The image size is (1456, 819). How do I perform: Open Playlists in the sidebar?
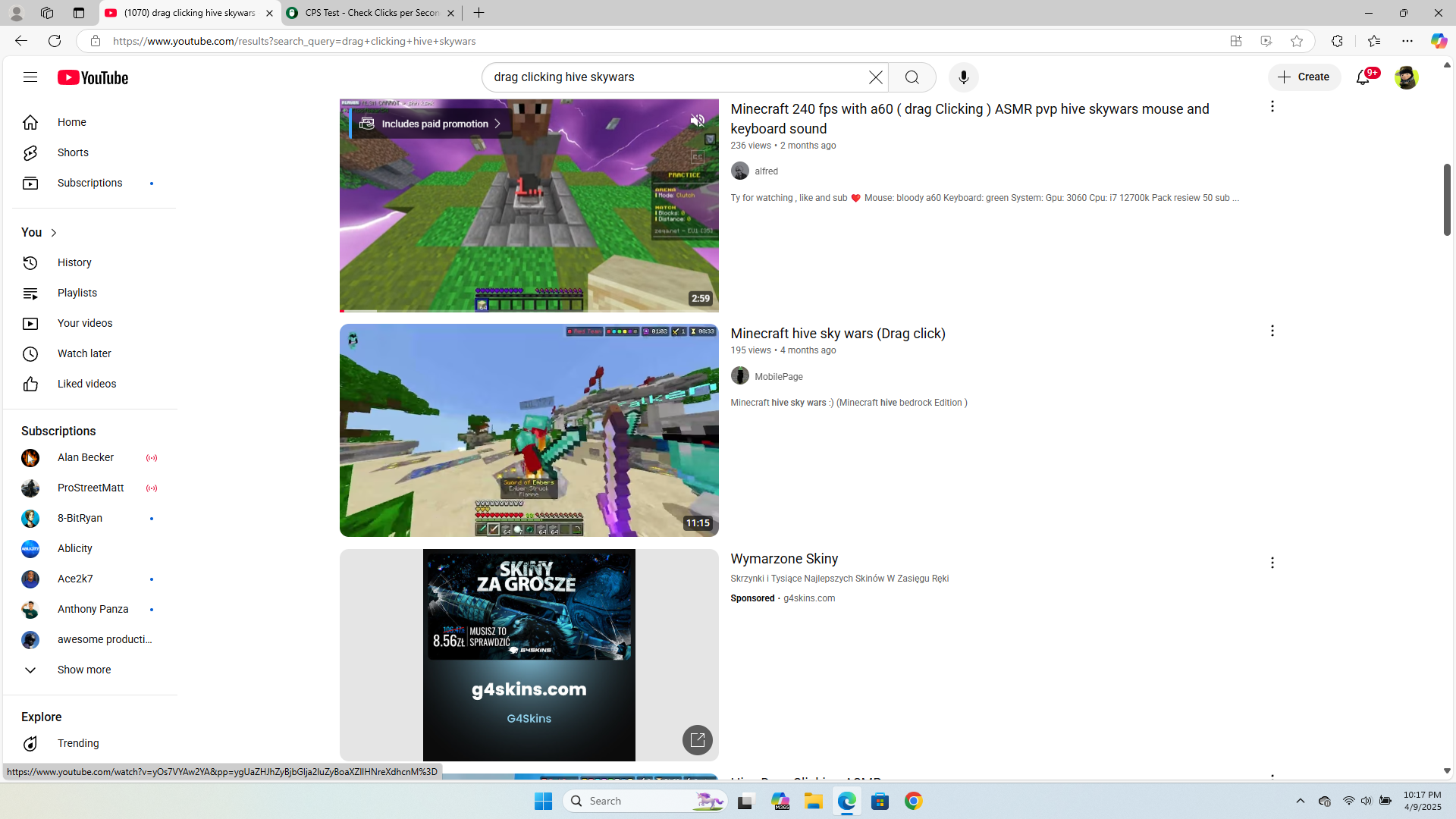click(x=91, y=293)
